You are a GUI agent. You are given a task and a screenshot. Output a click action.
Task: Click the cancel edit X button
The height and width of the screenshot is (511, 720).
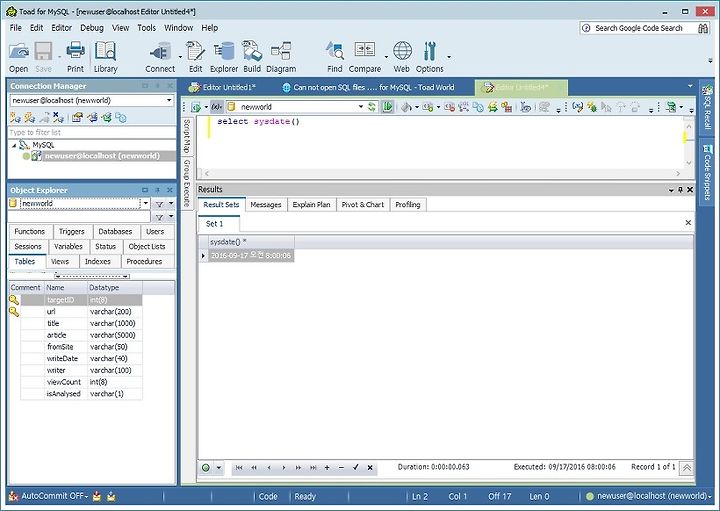[370, 467]
